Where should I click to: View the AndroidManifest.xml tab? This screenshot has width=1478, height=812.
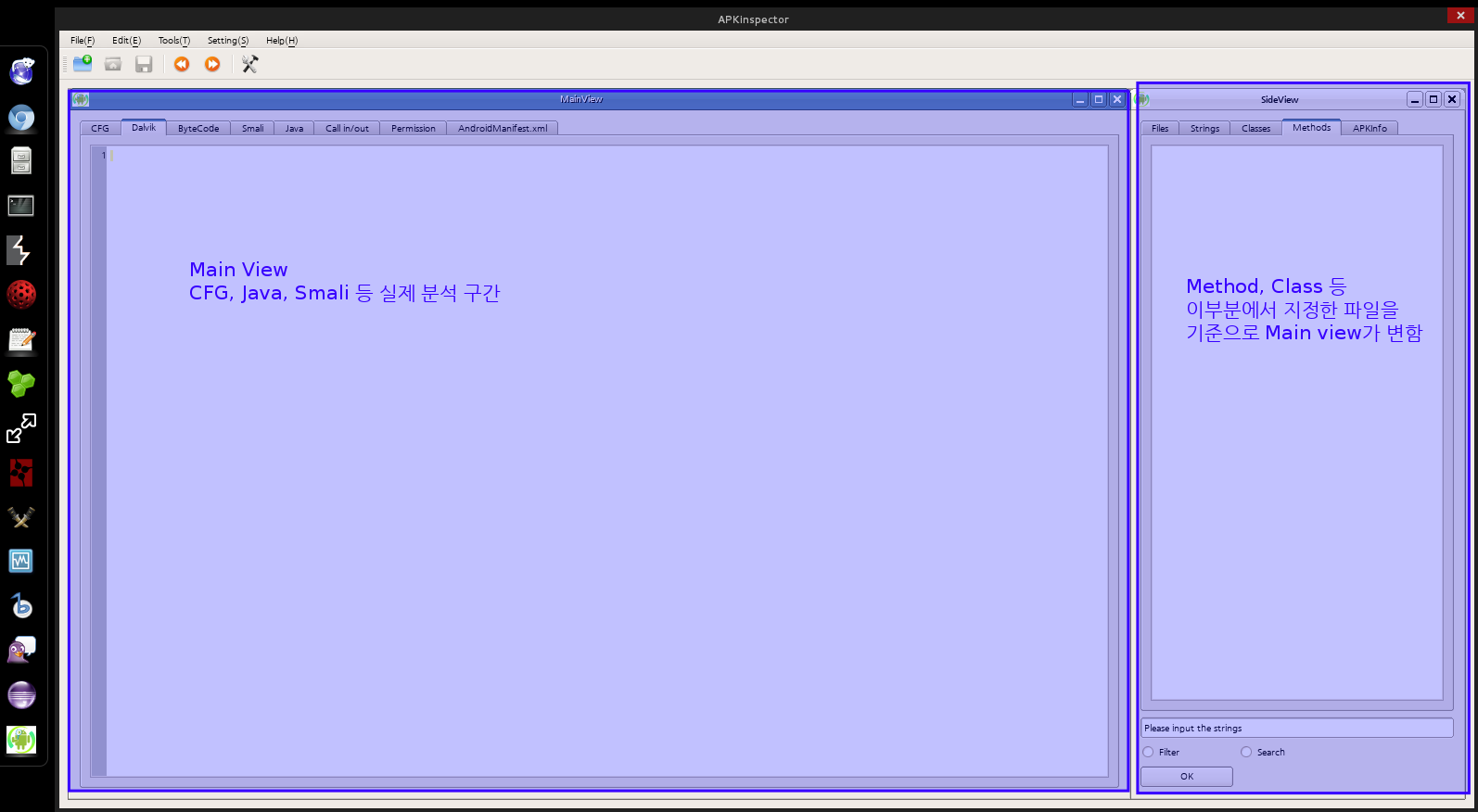click(x=503, y=129)
